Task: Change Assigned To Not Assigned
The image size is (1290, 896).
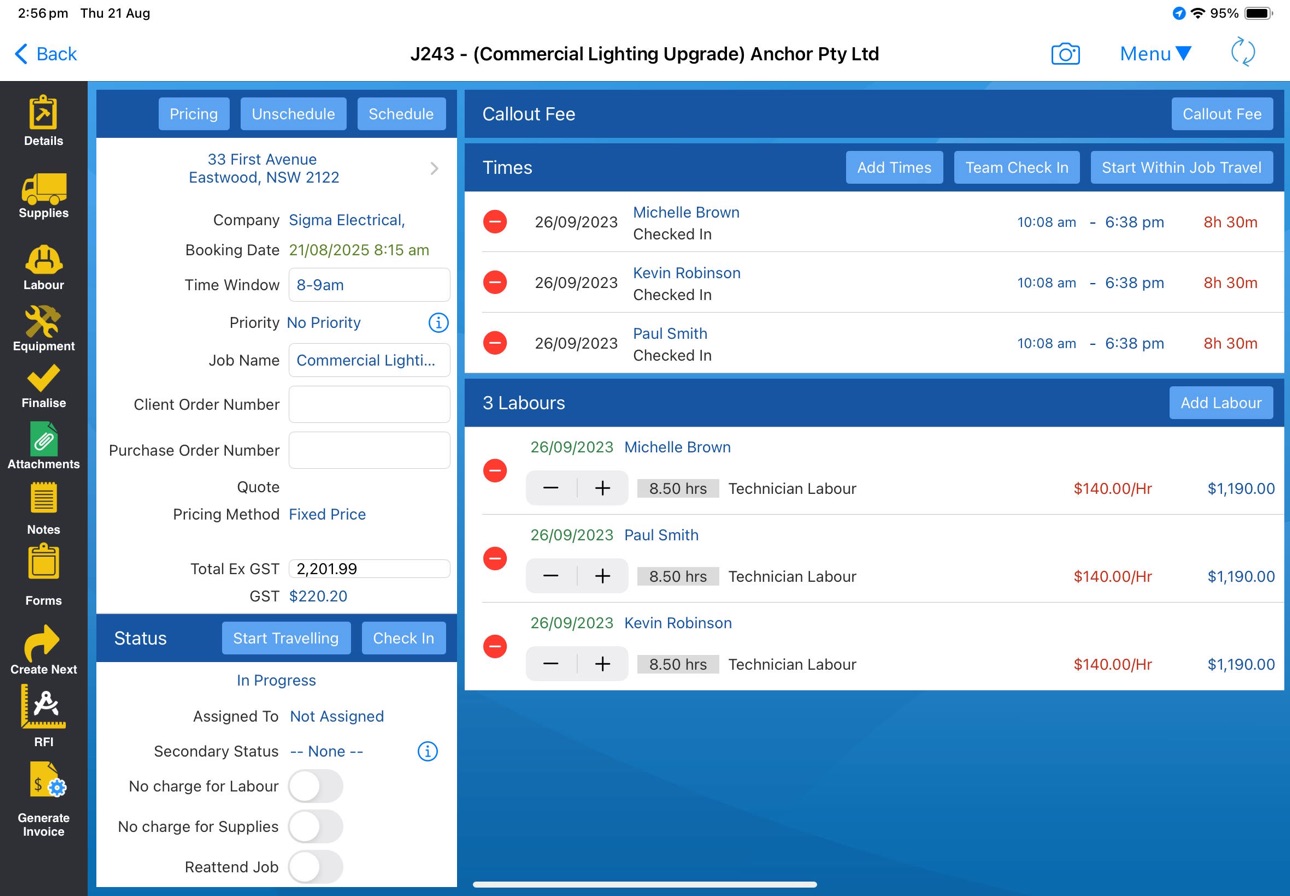Action: [337, 716]
